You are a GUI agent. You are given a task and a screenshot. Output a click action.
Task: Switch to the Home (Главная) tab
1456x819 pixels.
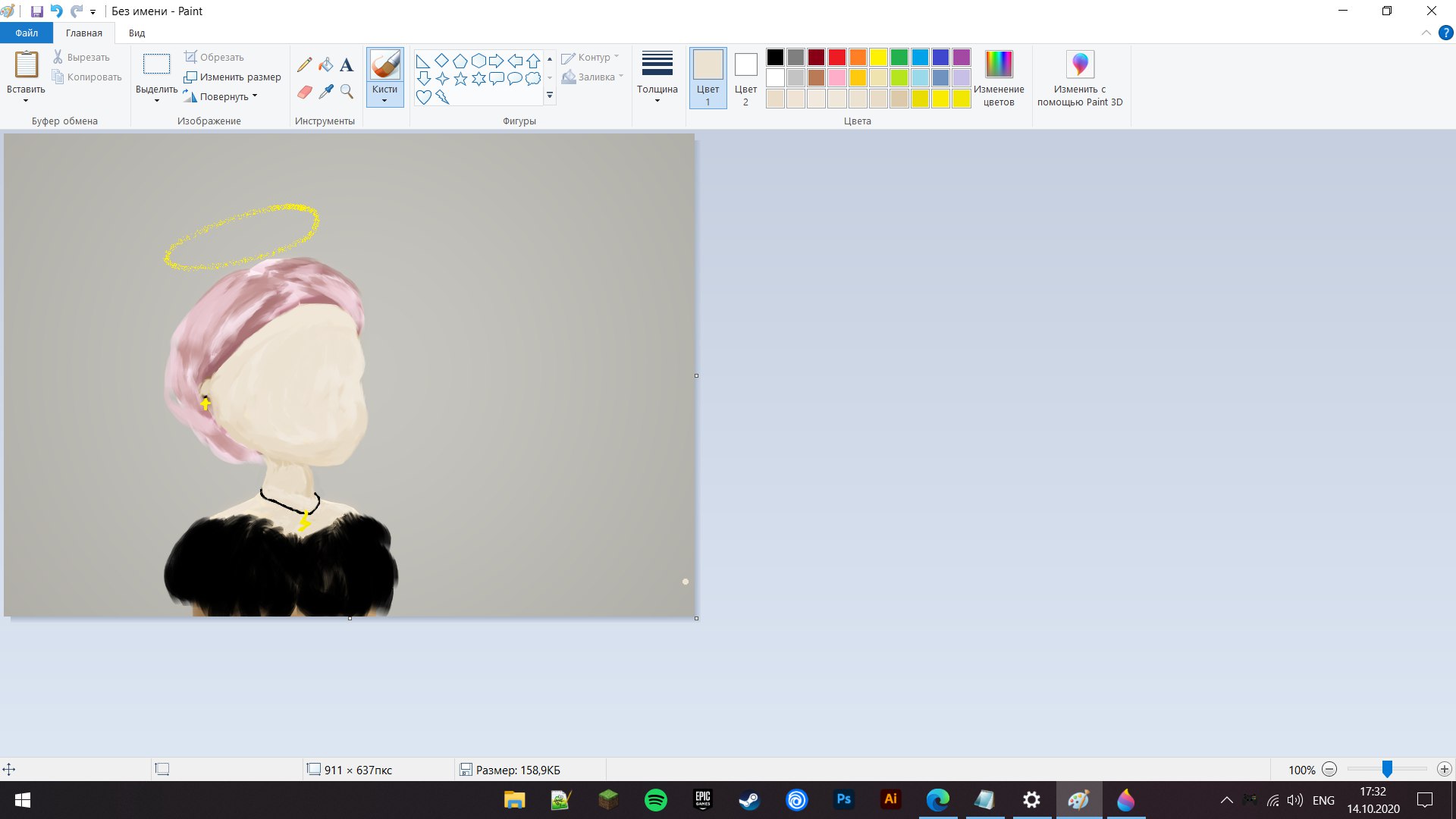(83, 33)
